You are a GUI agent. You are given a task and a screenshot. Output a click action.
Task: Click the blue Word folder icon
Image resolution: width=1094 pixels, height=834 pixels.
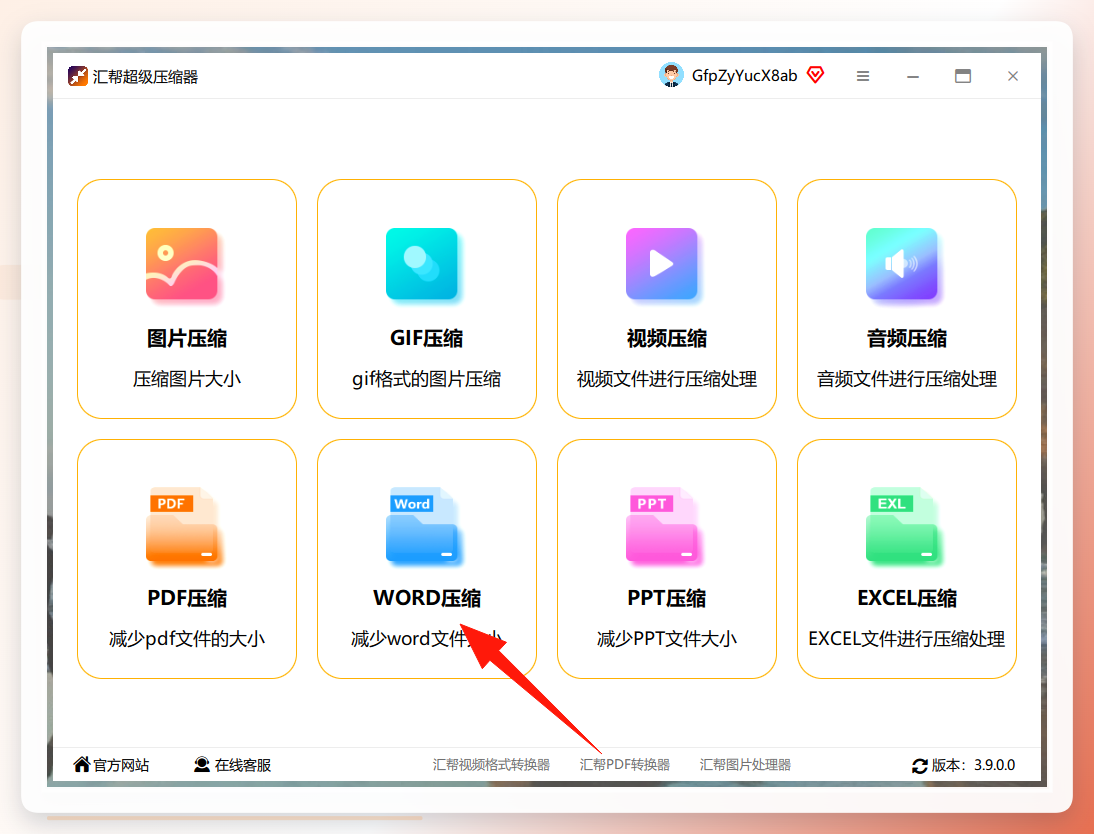421,525
